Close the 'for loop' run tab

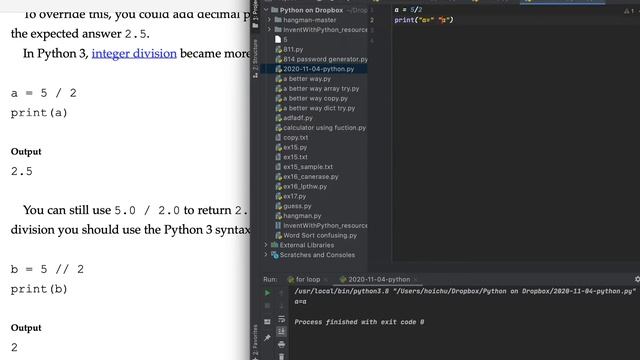click(x=326, y=280)
